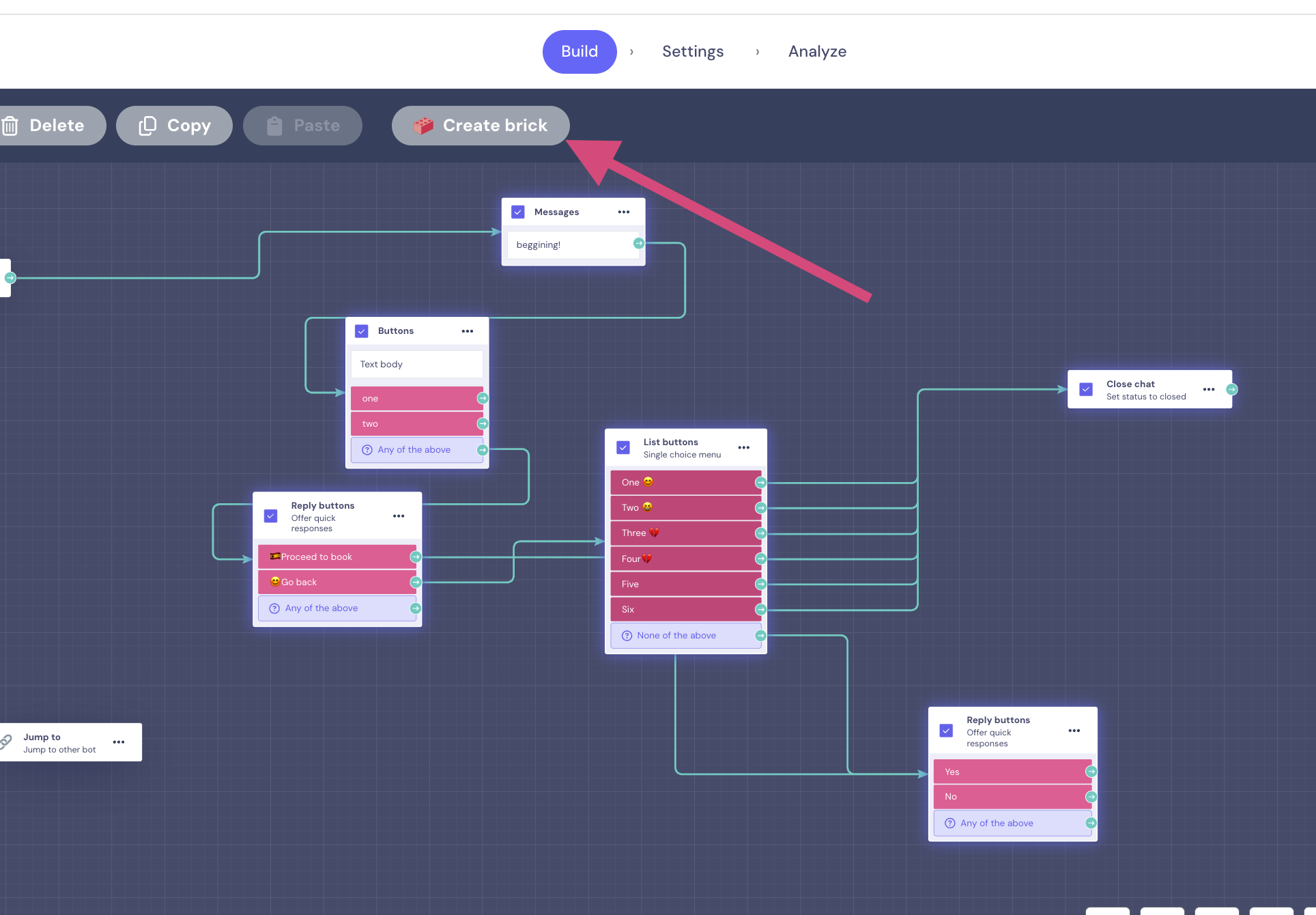This screenshot has height=915, width=1316.
Task: Select the Four list option row
Action: coord(686,559)
